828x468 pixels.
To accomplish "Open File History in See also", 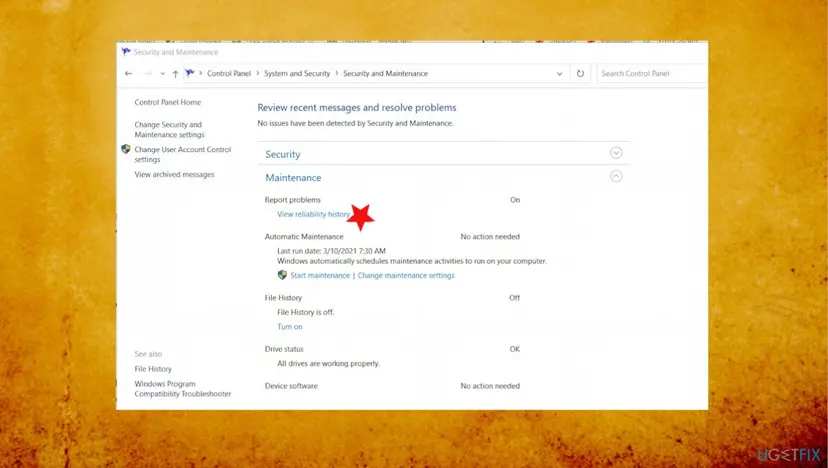I will (x=153, y=369).
